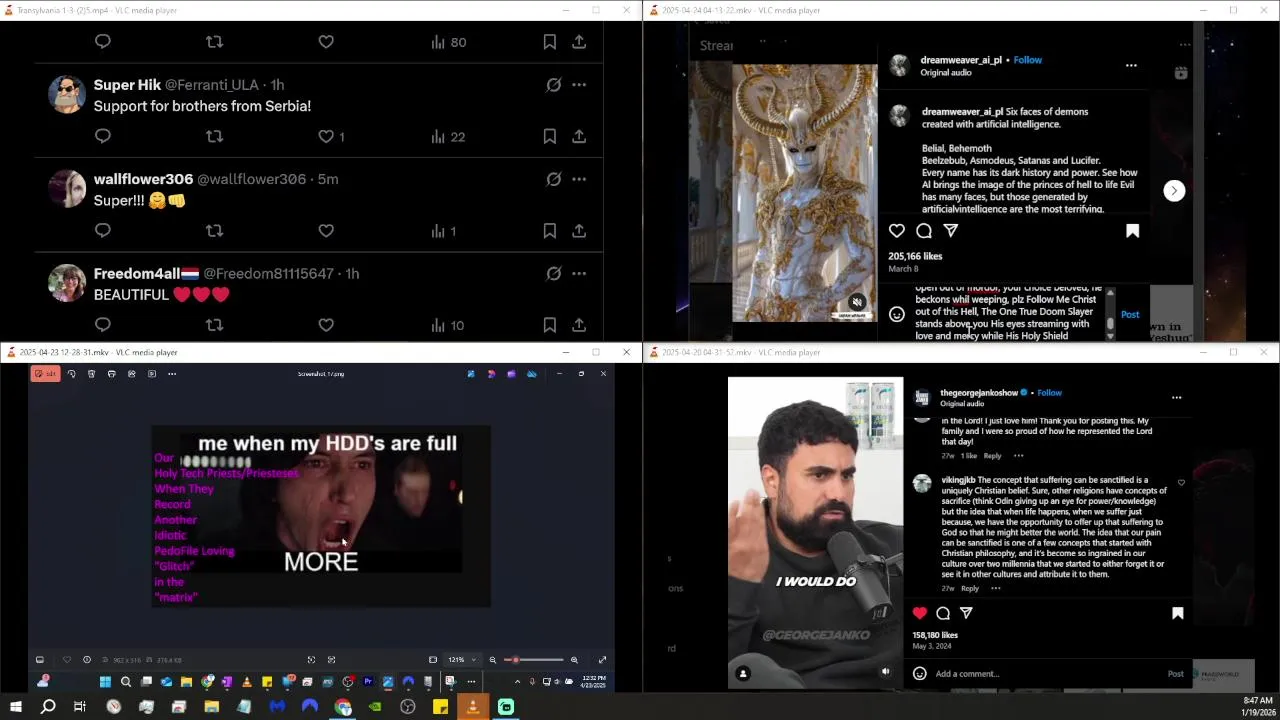
Task: Save thegeorgejankoshow post bookmark
Action: [1178, 613]
